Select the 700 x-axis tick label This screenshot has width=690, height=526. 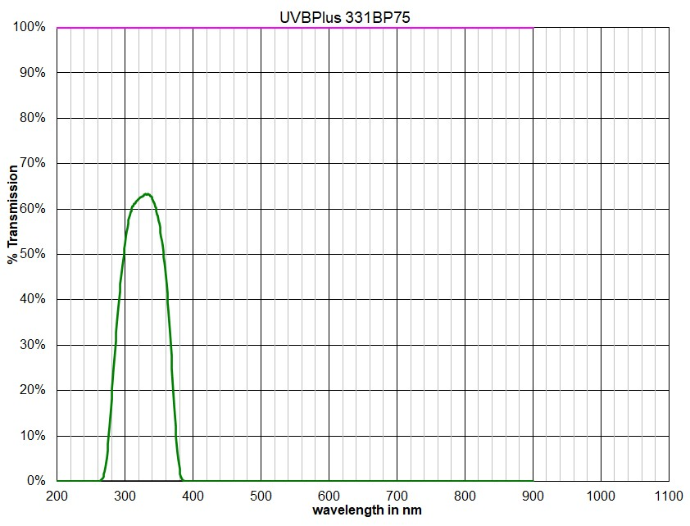coord(396,496)
